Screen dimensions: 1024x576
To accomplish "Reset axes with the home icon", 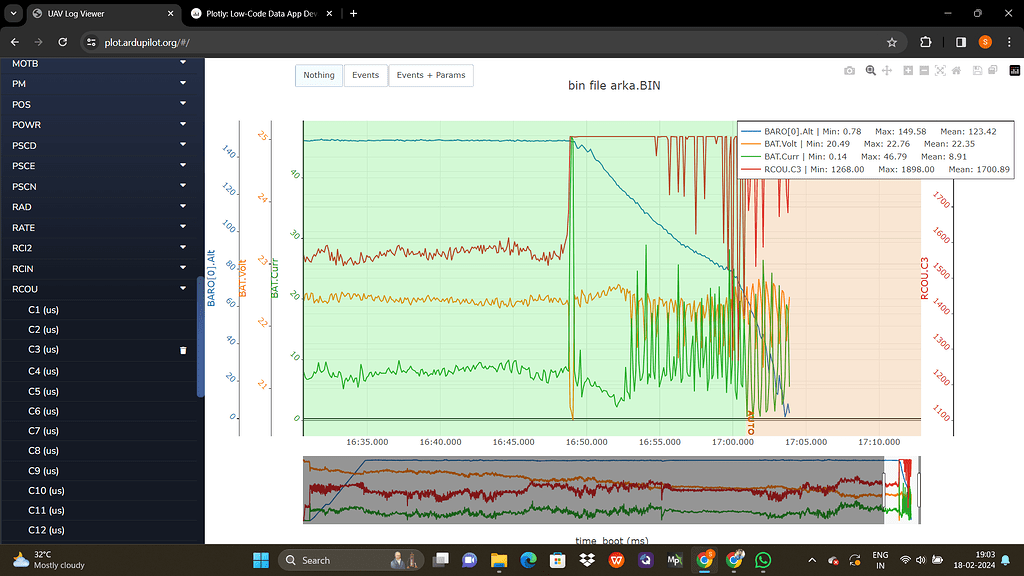I will tap(957, 71).
